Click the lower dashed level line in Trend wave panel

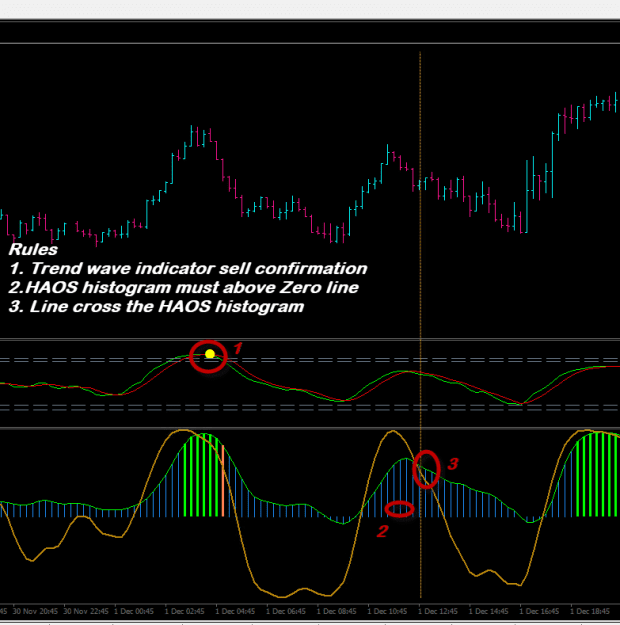pos(310,407)
